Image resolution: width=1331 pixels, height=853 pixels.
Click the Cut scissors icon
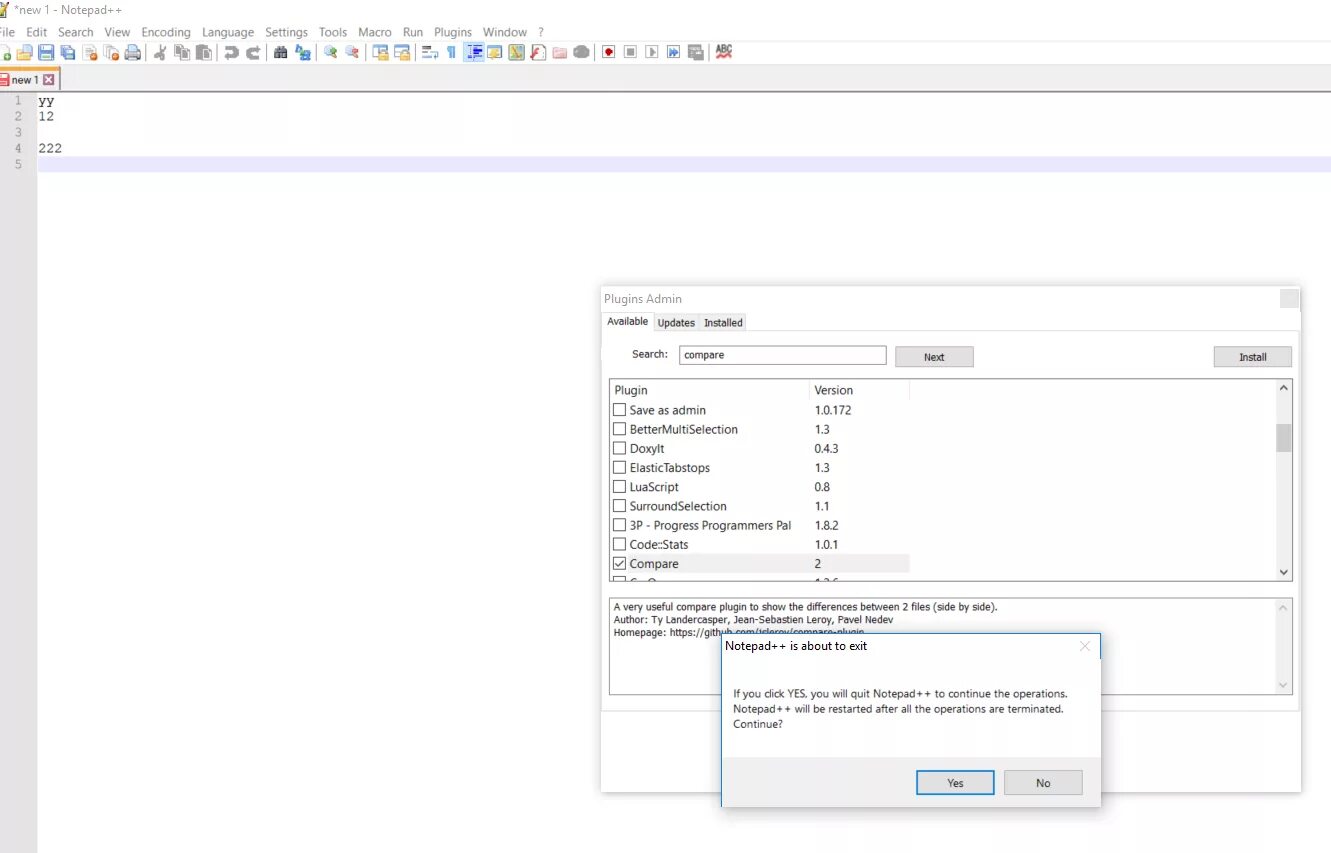160,52
